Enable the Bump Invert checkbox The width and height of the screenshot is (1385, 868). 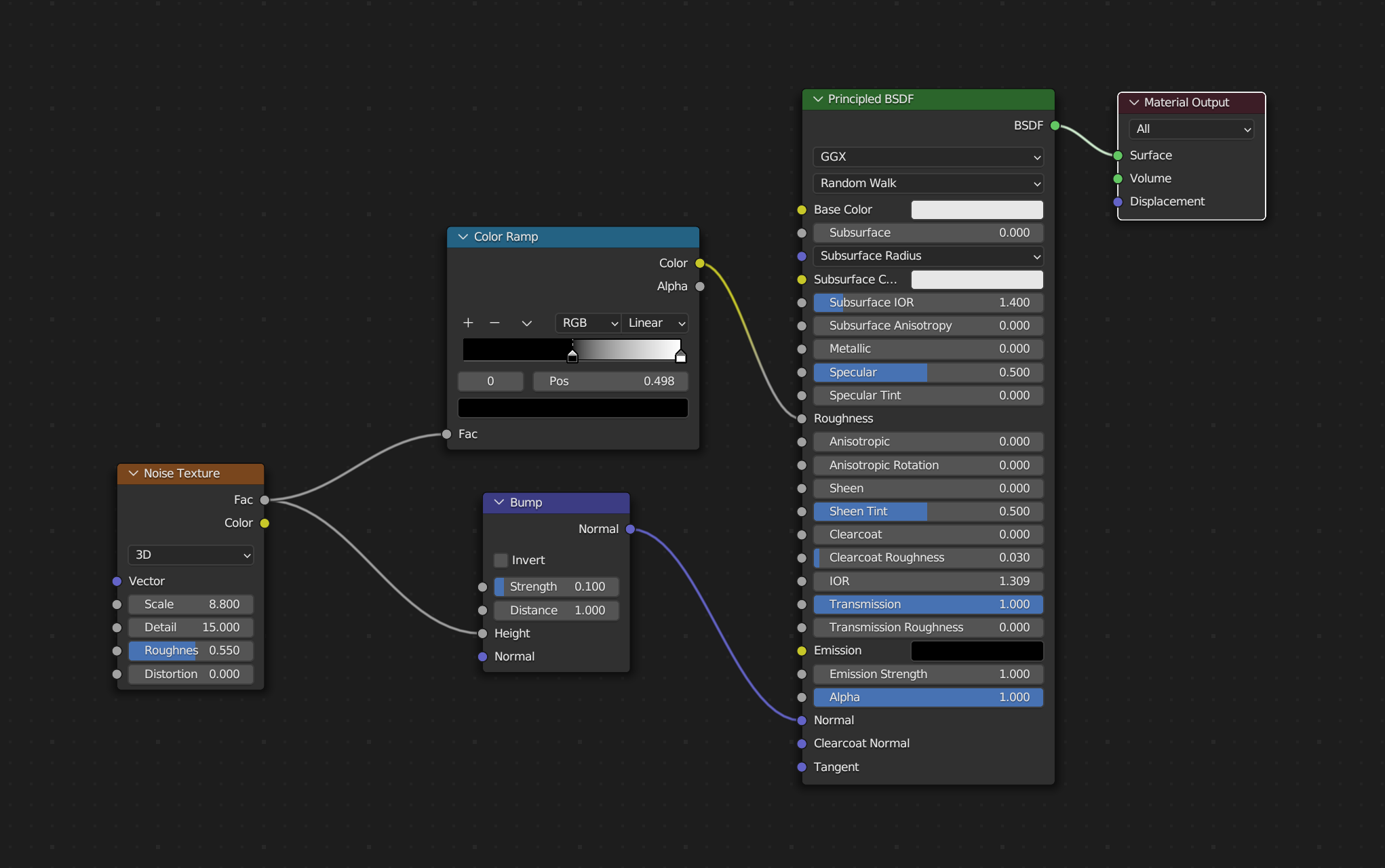[x=501, y=560]
